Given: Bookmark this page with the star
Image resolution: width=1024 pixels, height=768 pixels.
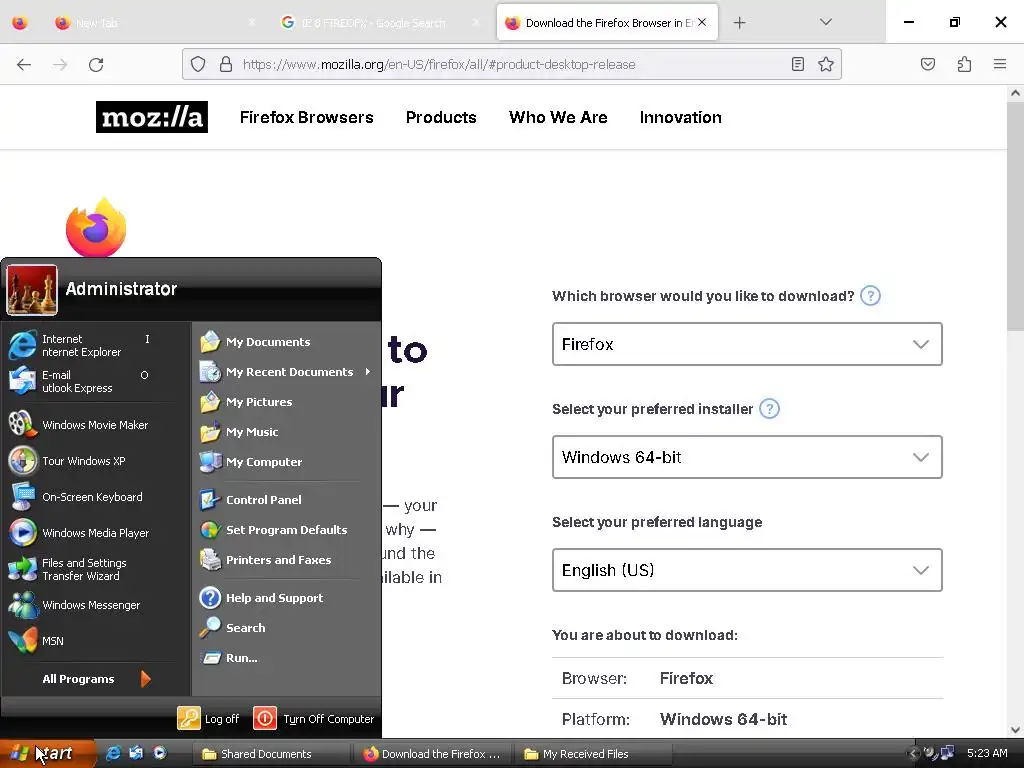Looking at the screenshot, I should [x=826, y=64].
